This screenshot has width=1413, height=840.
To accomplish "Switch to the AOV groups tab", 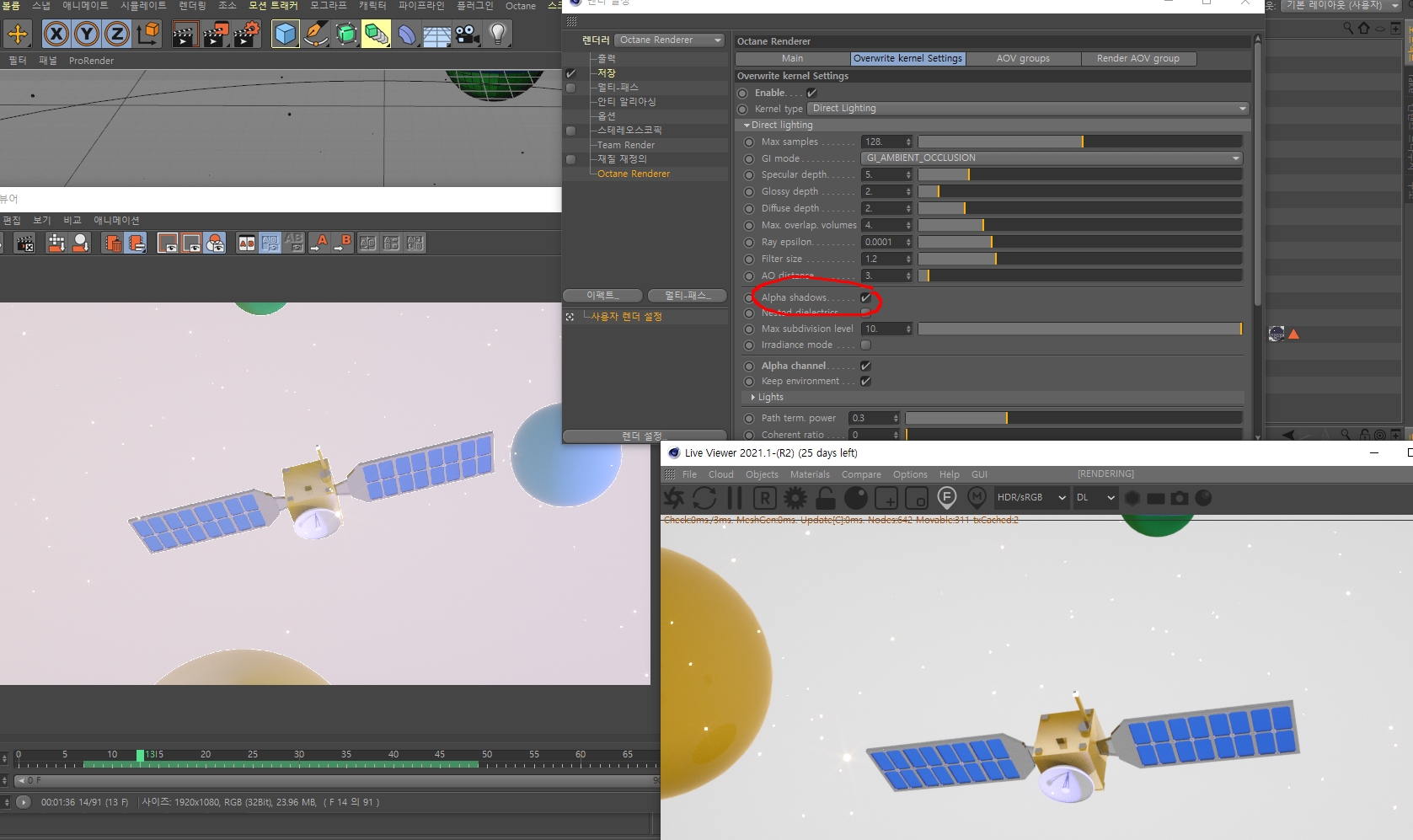I will pyautogui.click(x=1023, y=58).
